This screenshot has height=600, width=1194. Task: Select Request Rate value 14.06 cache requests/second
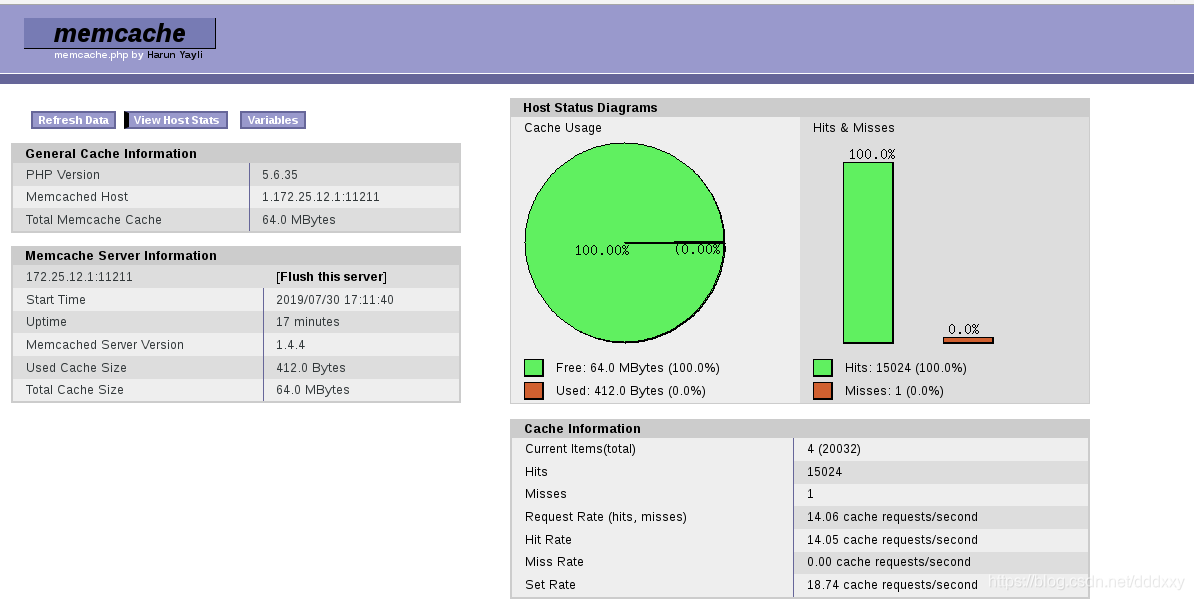(892, 516)
